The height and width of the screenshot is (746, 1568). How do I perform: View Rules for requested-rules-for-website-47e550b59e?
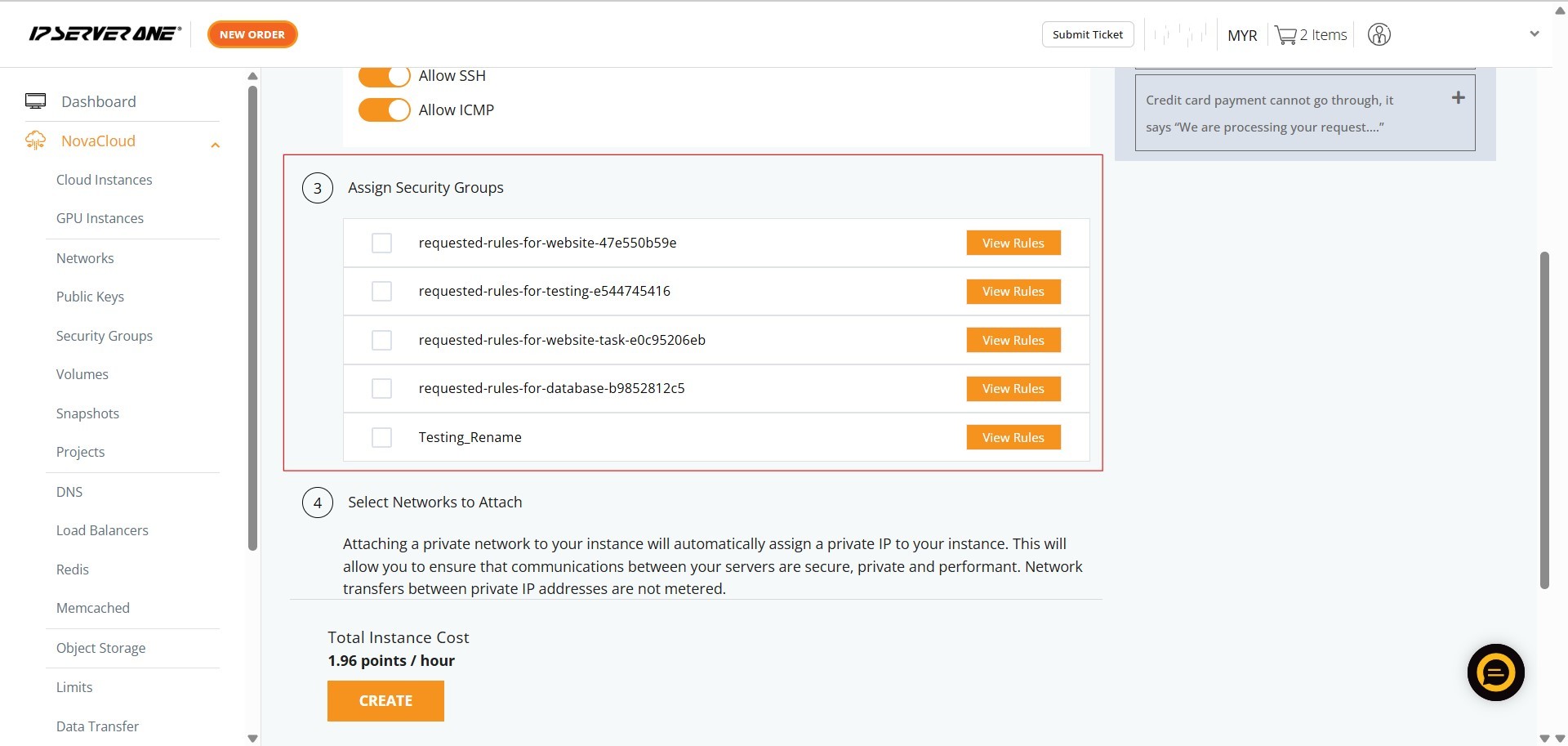[x=1013, y=243]
